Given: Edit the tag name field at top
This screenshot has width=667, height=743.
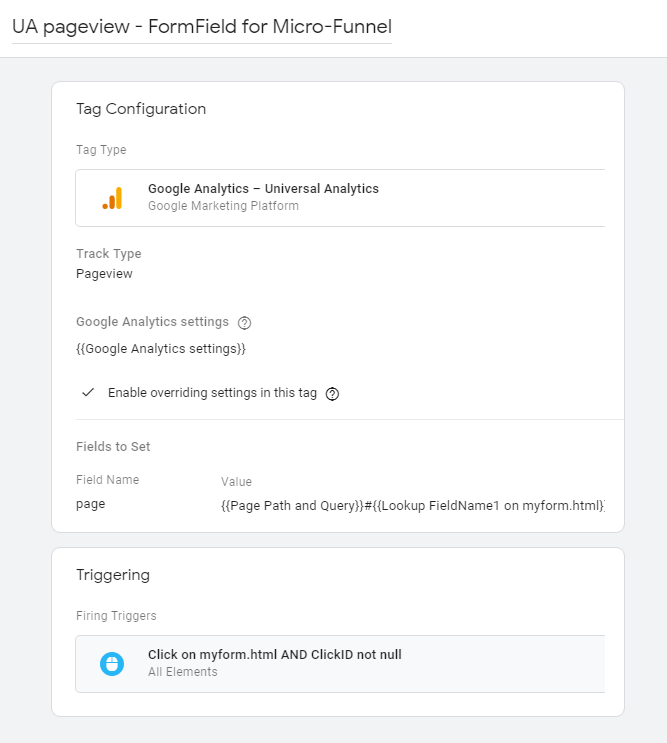Looking at the screenshot, I should coord(201,27).
